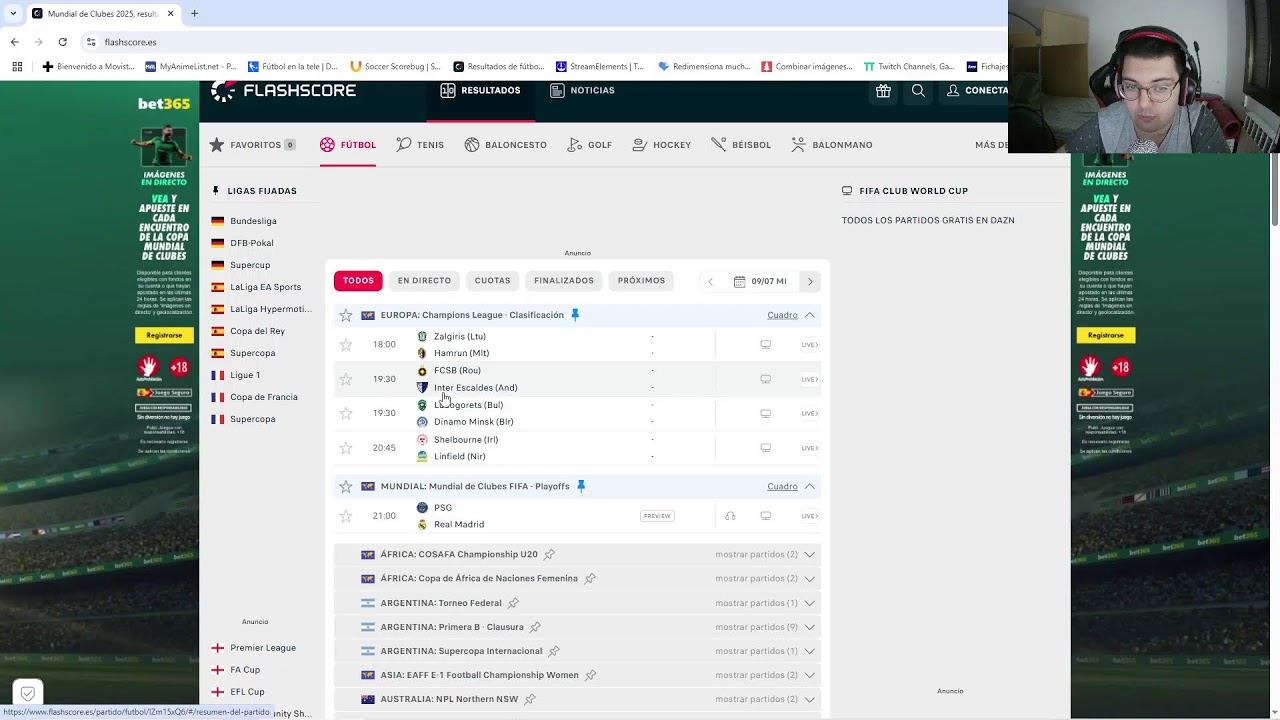Filter matches by Próximos
Image resolution: width=1280 pixels, height=720 pixels.
pyautogui.click(x=641, y=281)
